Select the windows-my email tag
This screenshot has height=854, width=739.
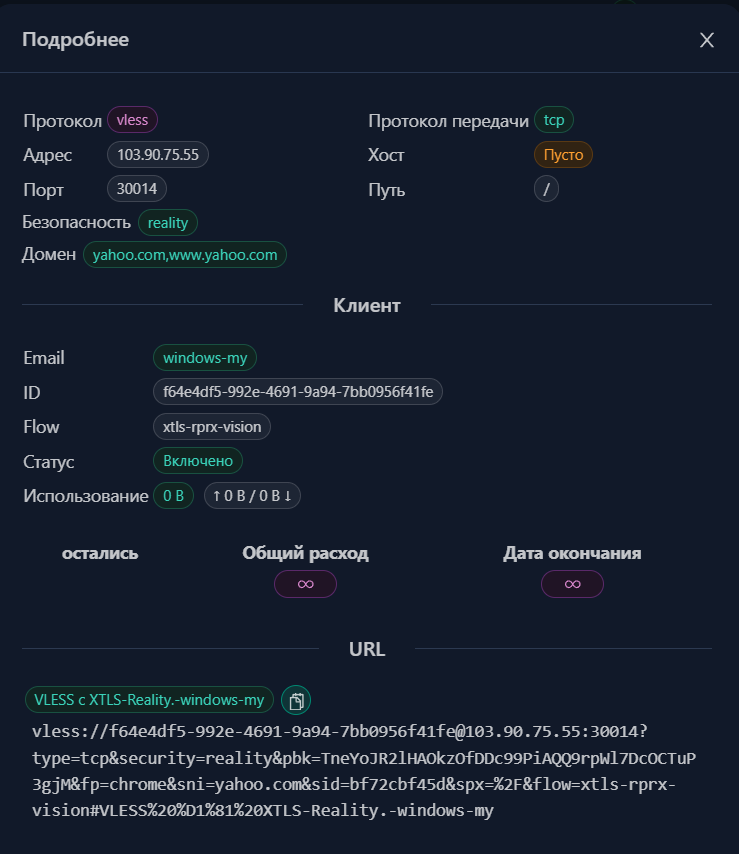[205, 358]
